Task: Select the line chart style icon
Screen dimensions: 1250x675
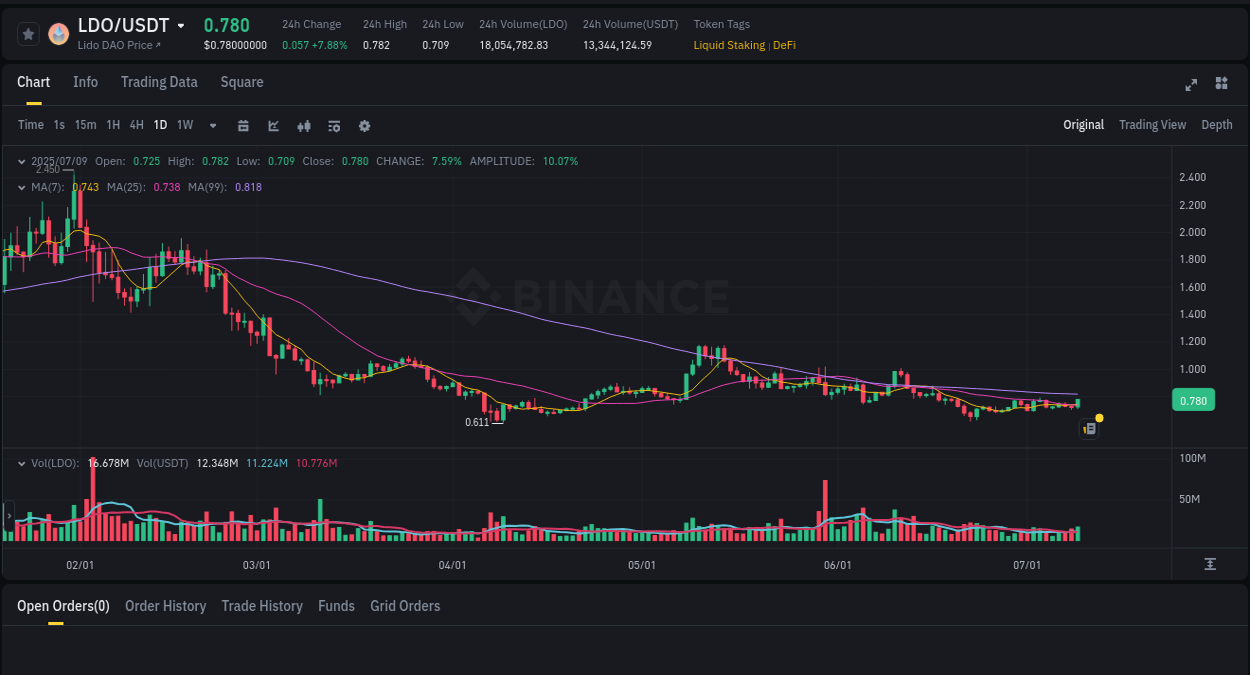Action: [x=273, y=125]
